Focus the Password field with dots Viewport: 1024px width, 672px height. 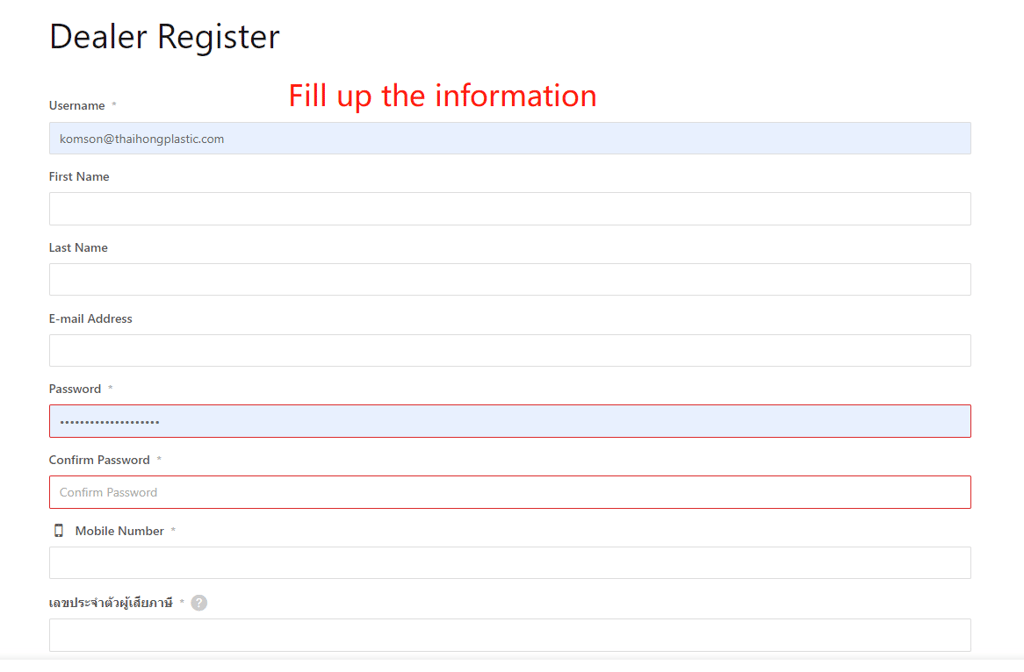pos(509,421)
